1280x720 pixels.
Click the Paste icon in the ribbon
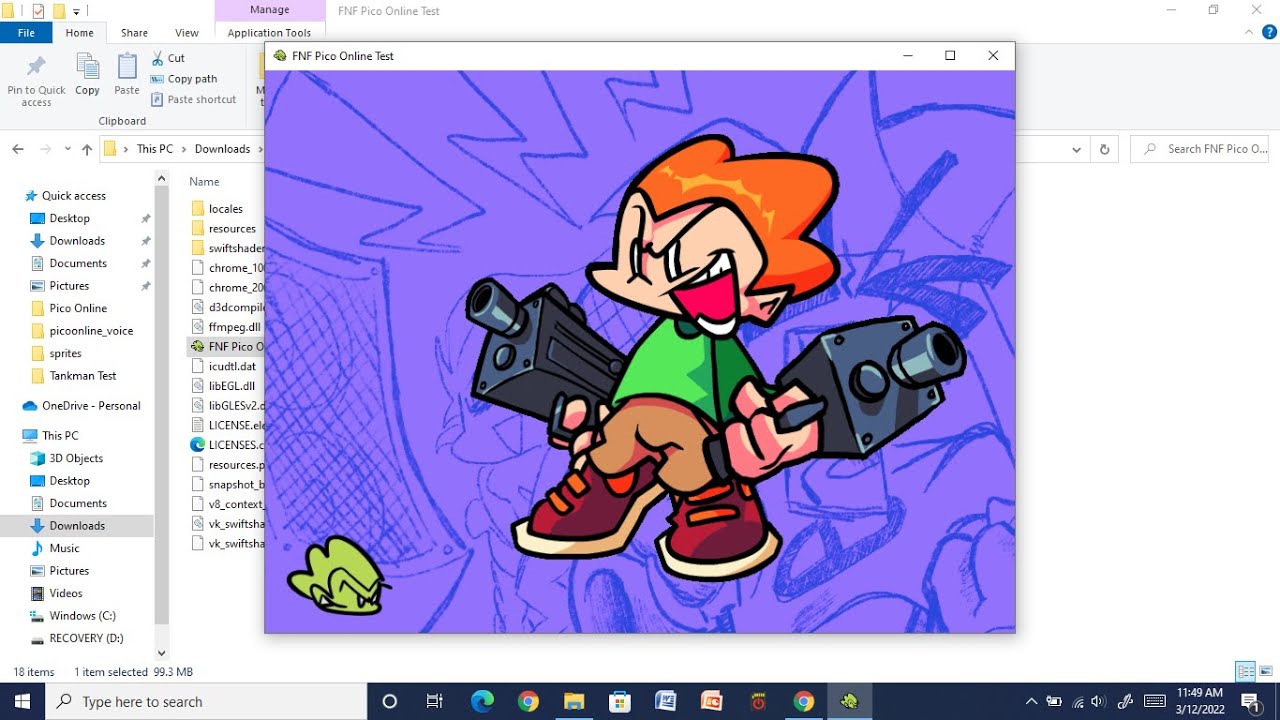click(x=127, y=67)
